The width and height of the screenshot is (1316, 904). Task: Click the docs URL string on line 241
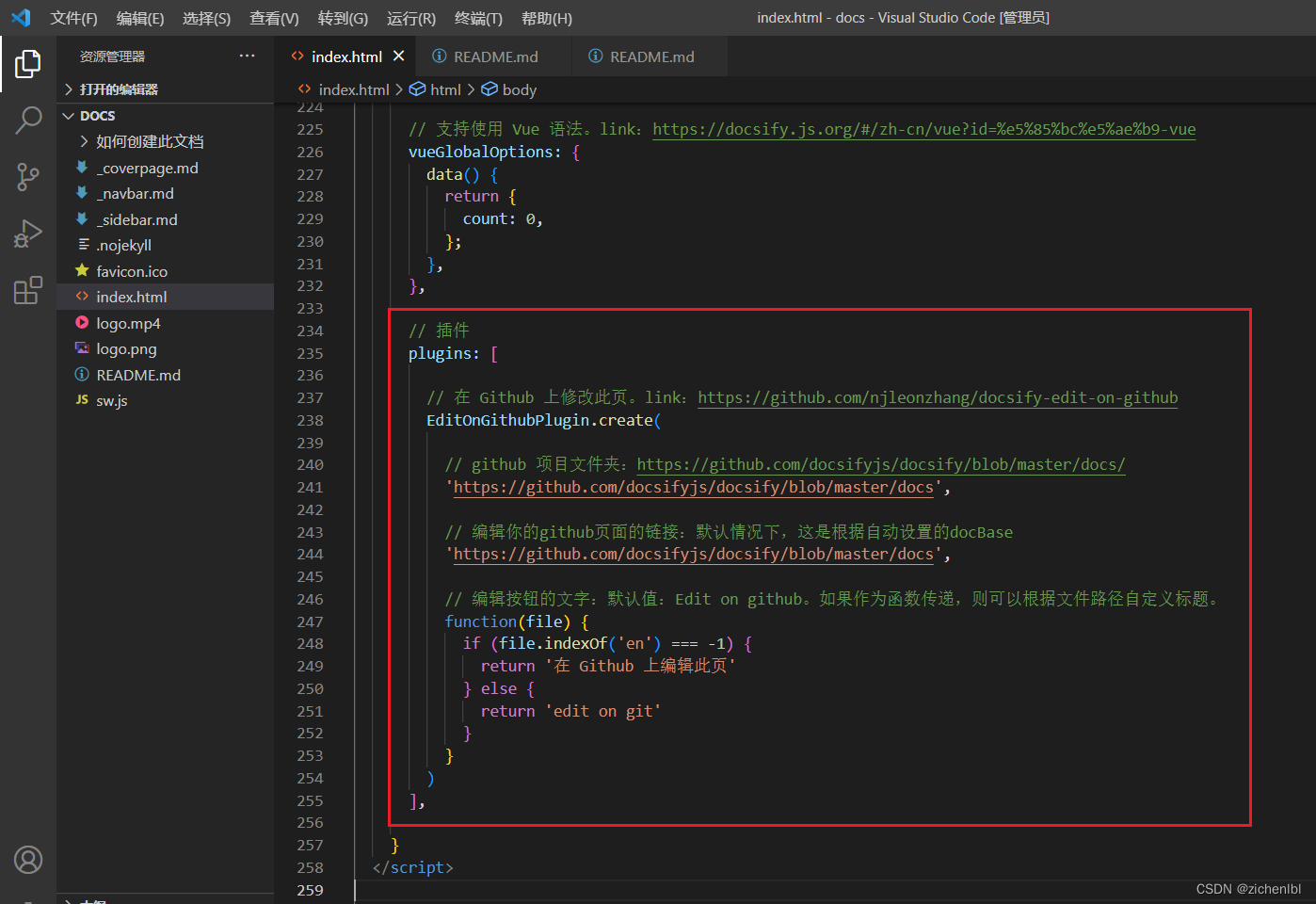click(x=694, y=487)
